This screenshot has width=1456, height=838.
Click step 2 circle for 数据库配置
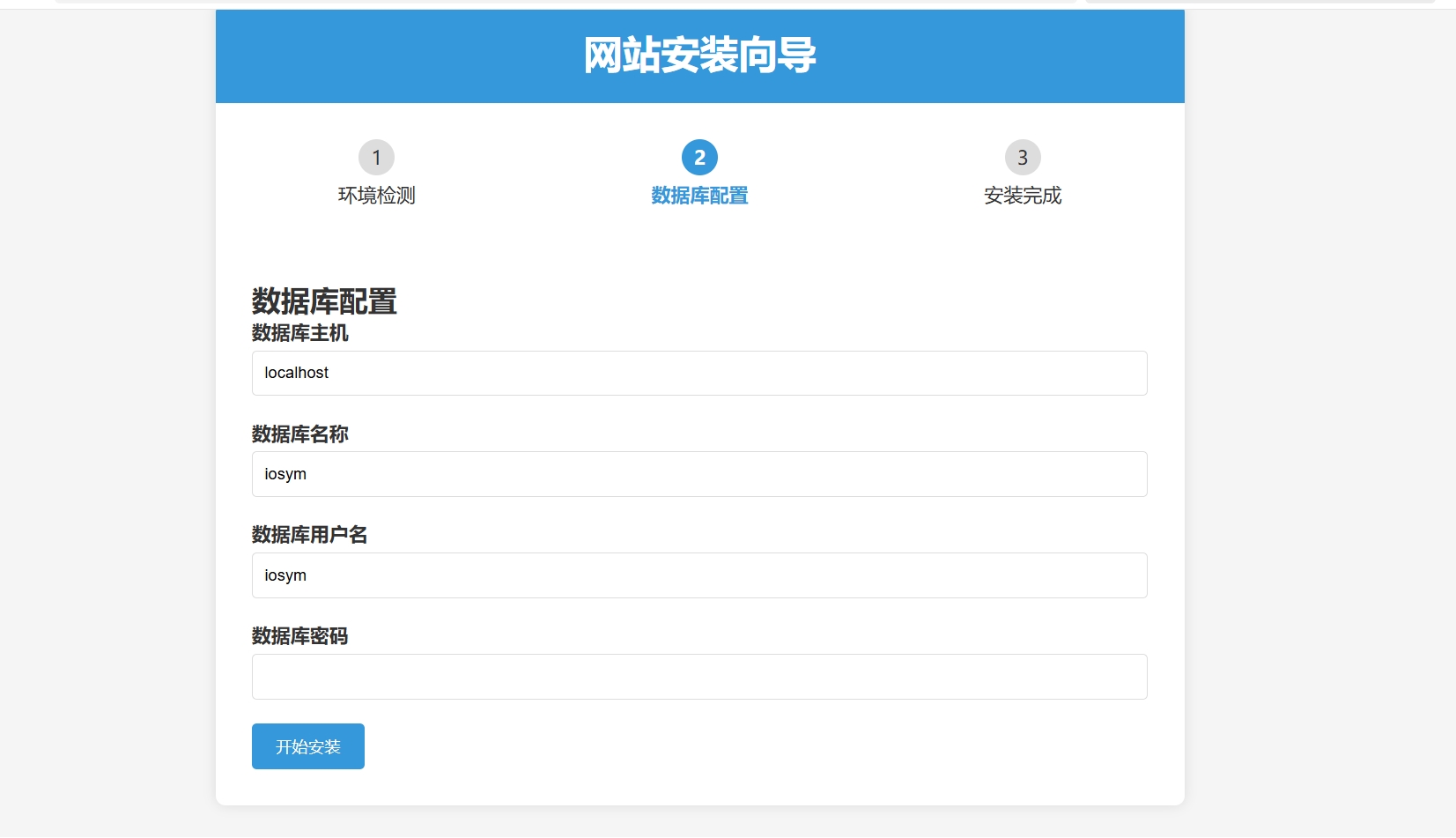pyautogui.click(x=698, y=158)
